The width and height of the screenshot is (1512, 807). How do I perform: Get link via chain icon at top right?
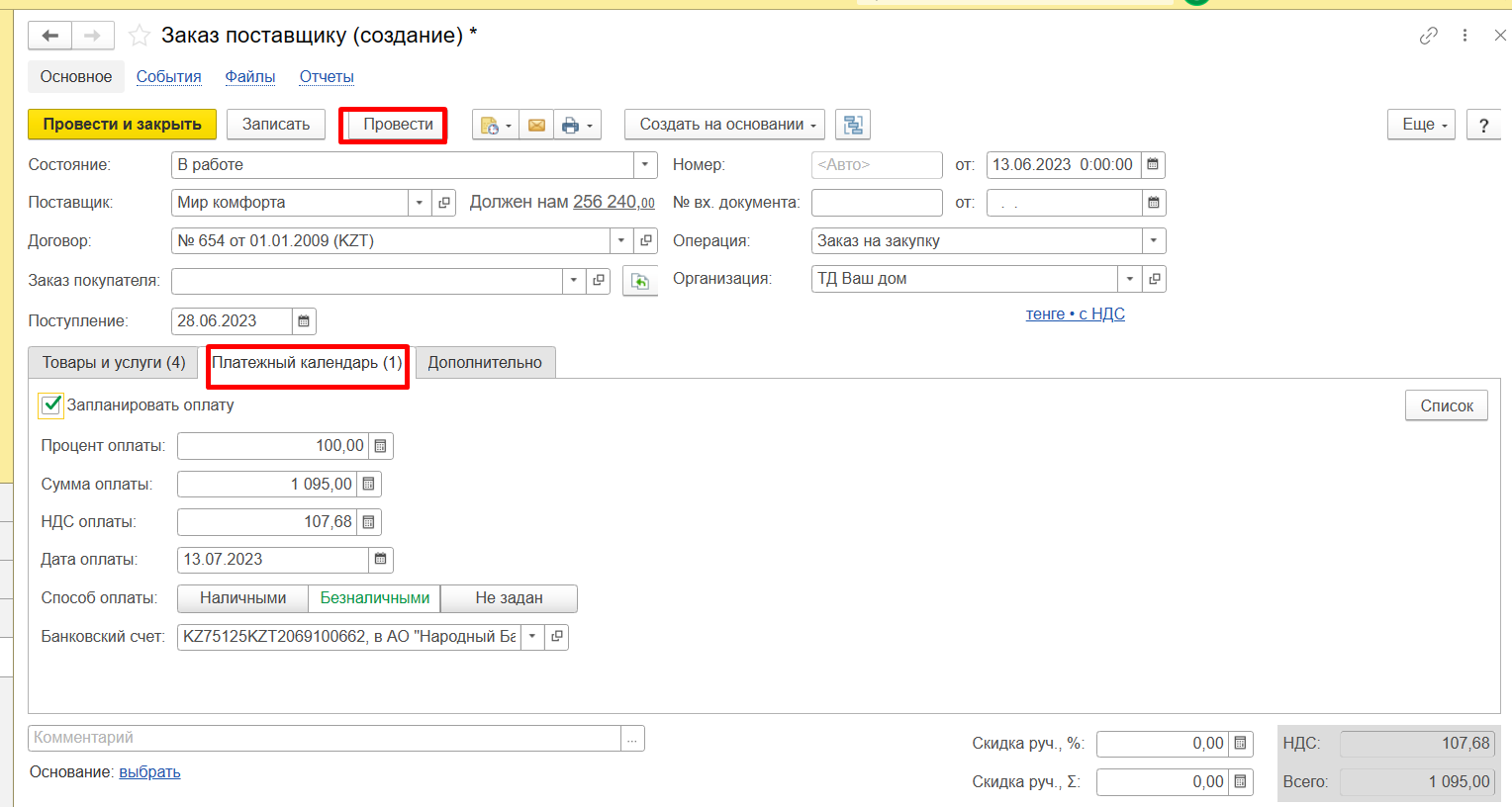coord(1428,36)
